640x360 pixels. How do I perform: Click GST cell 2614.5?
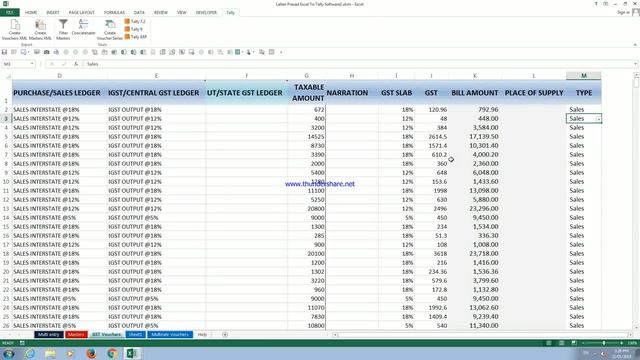pos(431,137)
